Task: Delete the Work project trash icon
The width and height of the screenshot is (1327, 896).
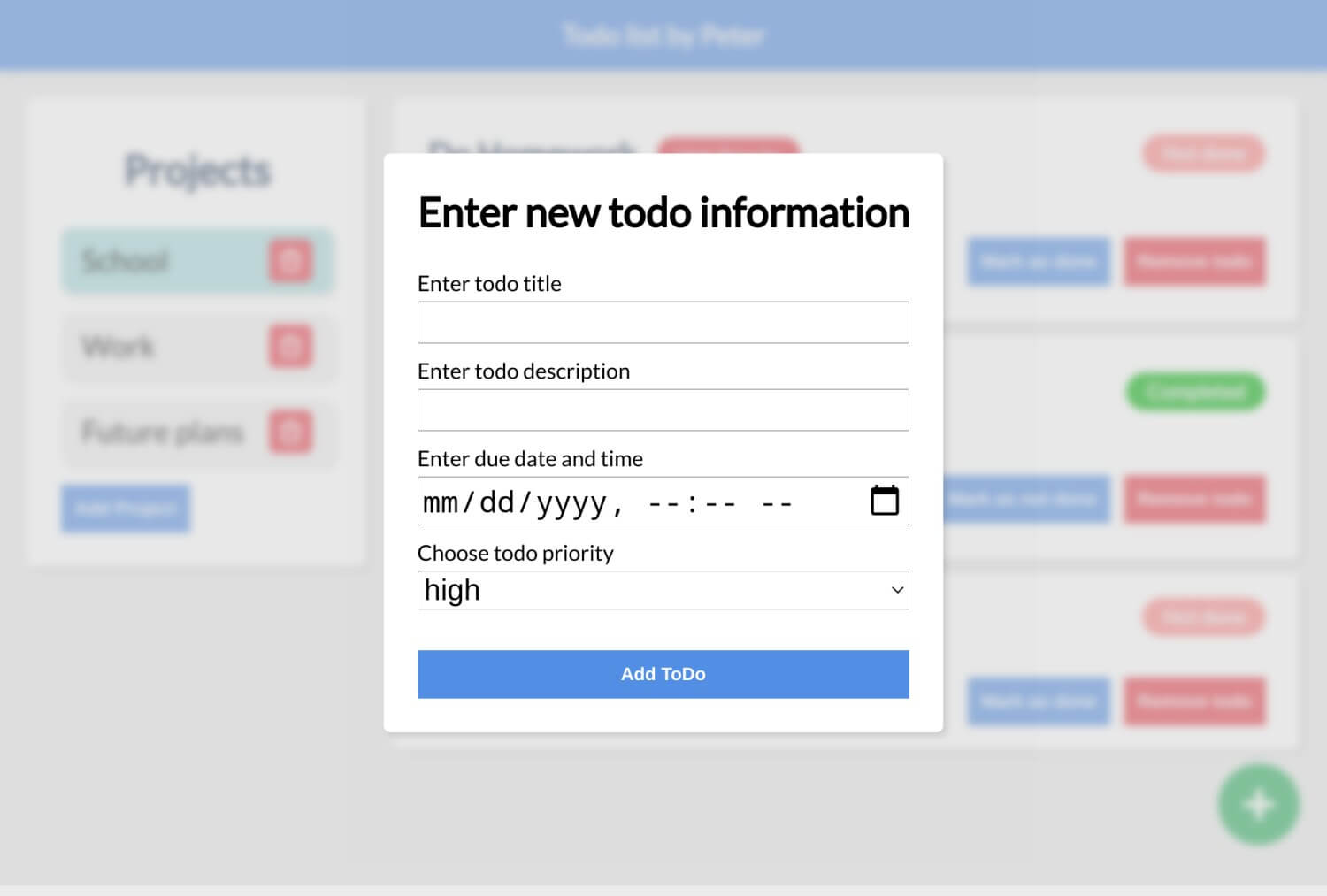Action: click(290, 346)
